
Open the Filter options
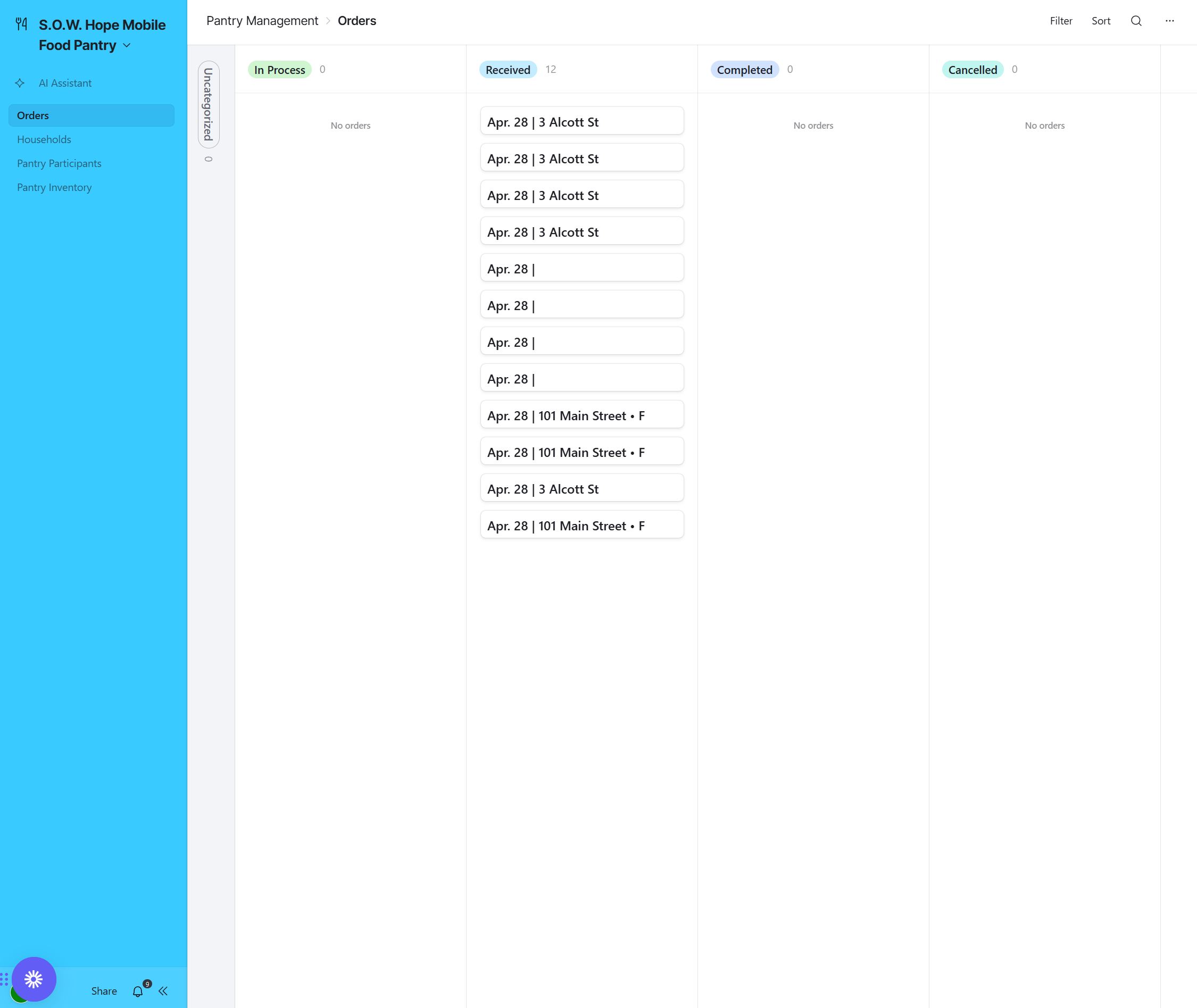tap(1060, 21)
